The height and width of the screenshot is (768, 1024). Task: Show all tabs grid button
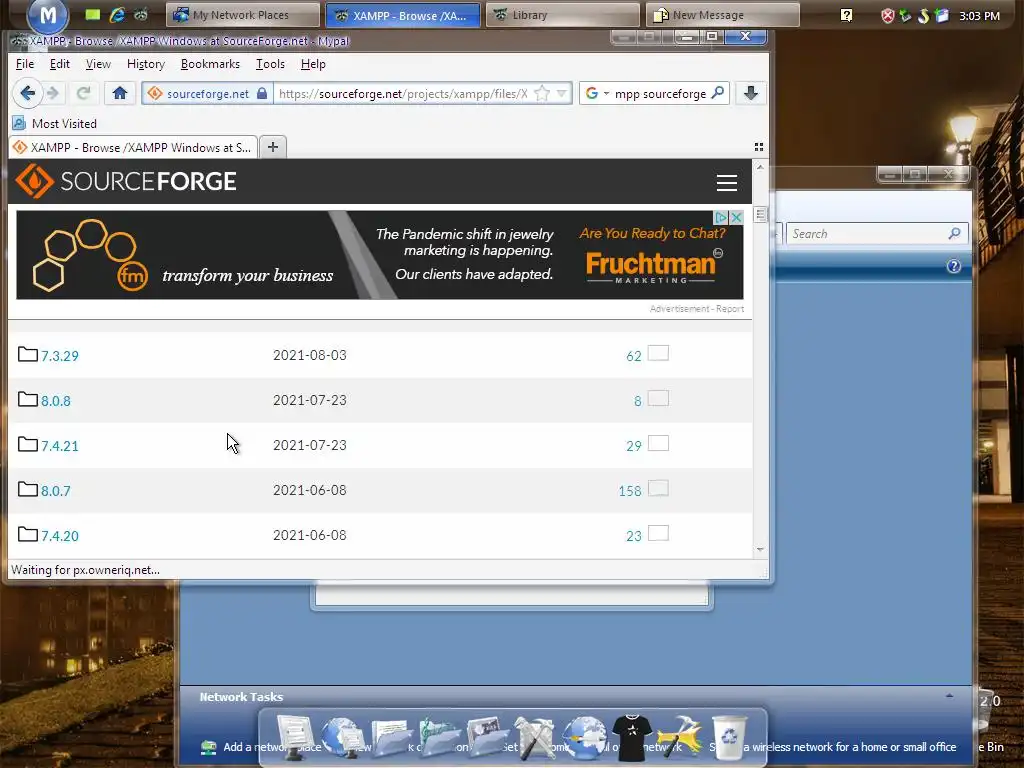click(x=759, y=147)
